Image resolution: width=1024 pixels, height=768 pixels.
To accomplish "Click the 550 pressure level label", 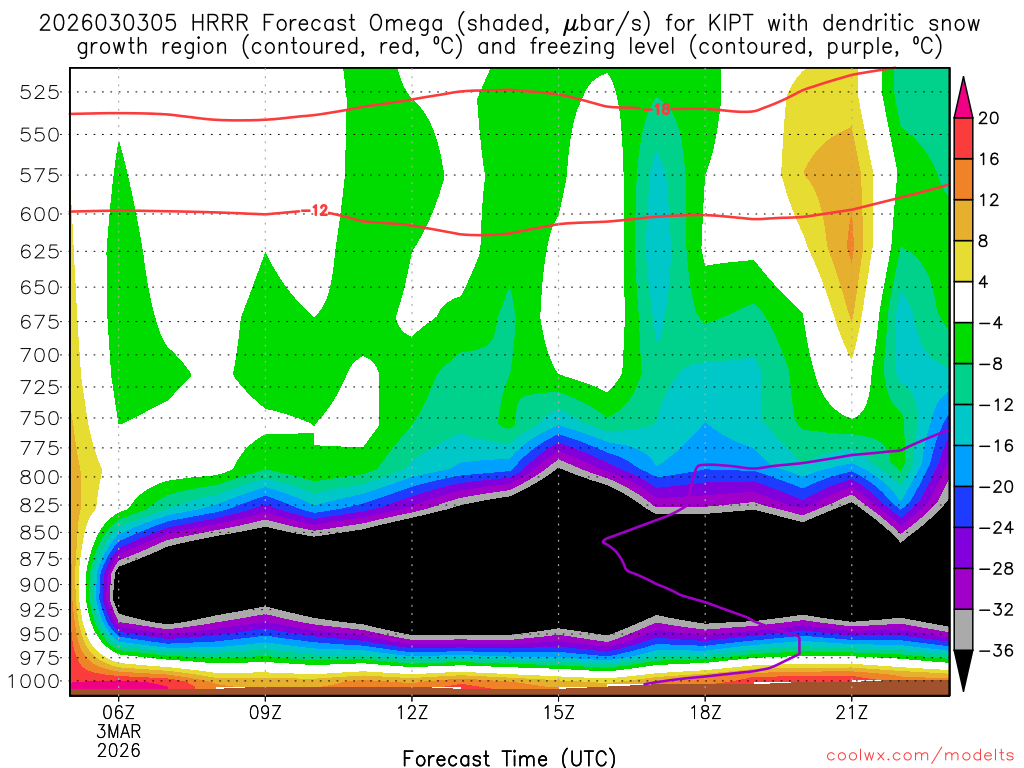I will click(x=40, y=135).
